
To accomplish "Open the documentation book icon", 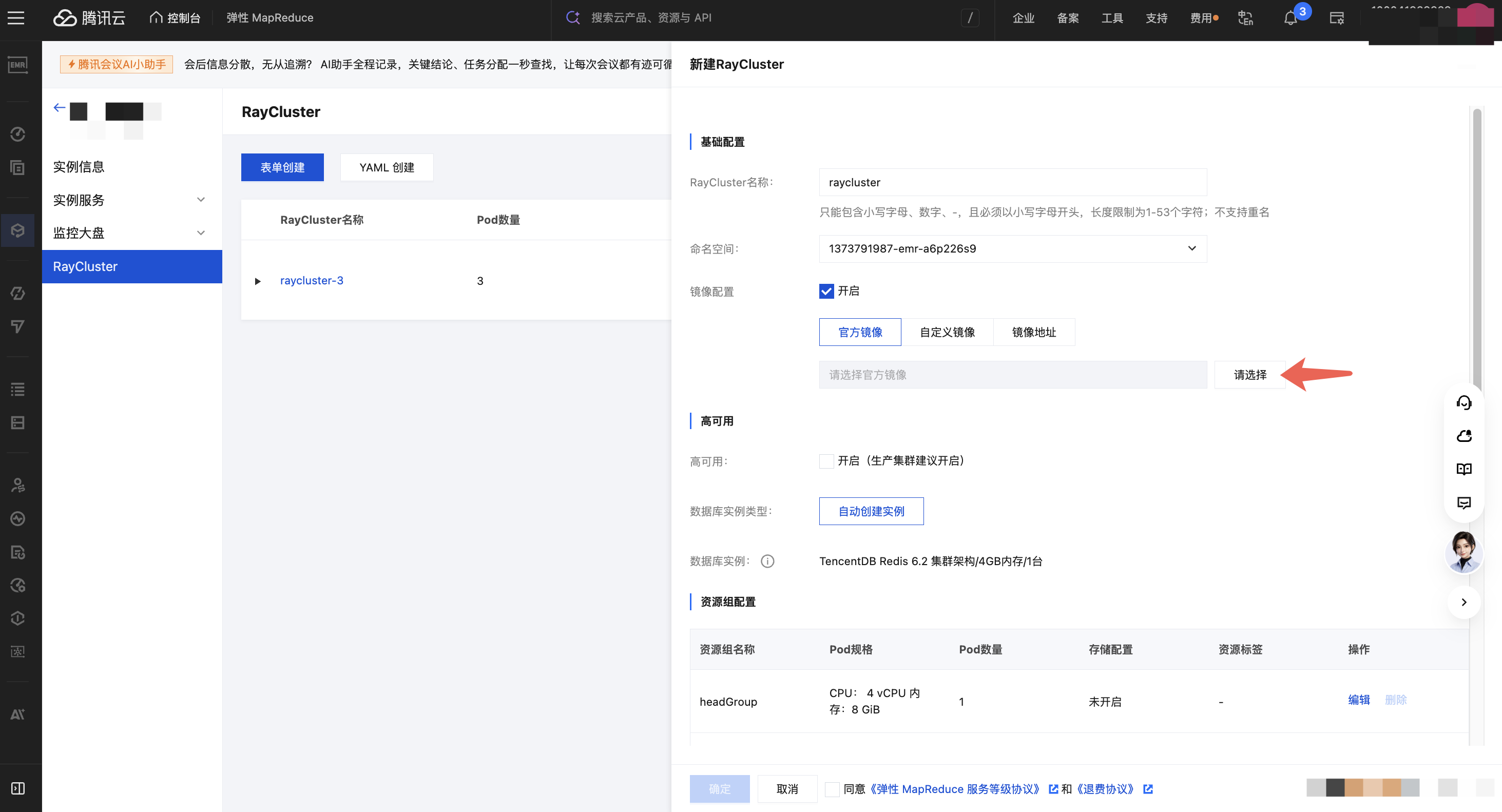I will [1464, 469].
